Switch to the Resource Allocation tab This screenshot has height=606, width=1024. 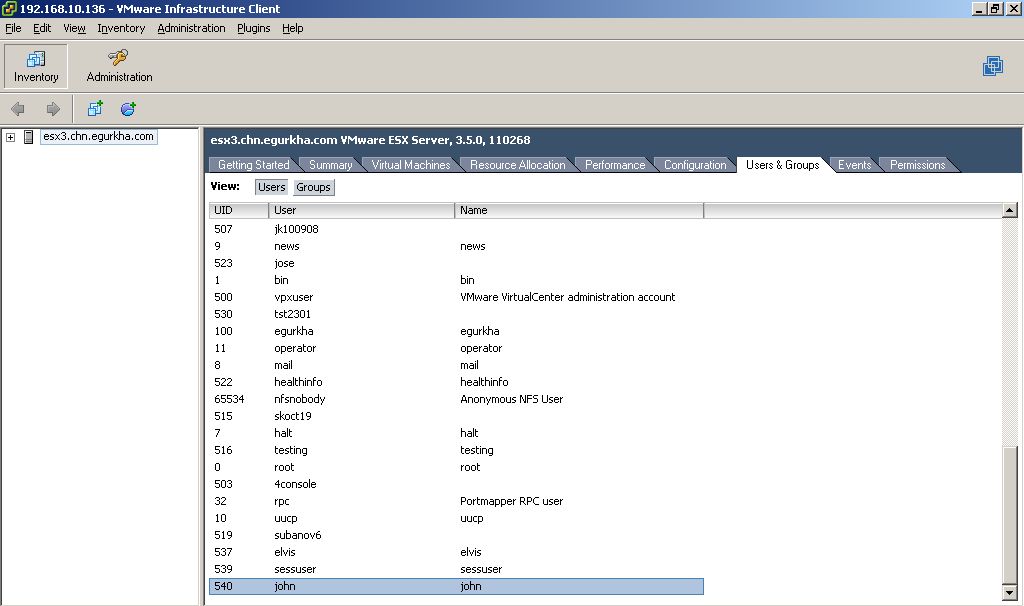point(517,165)
